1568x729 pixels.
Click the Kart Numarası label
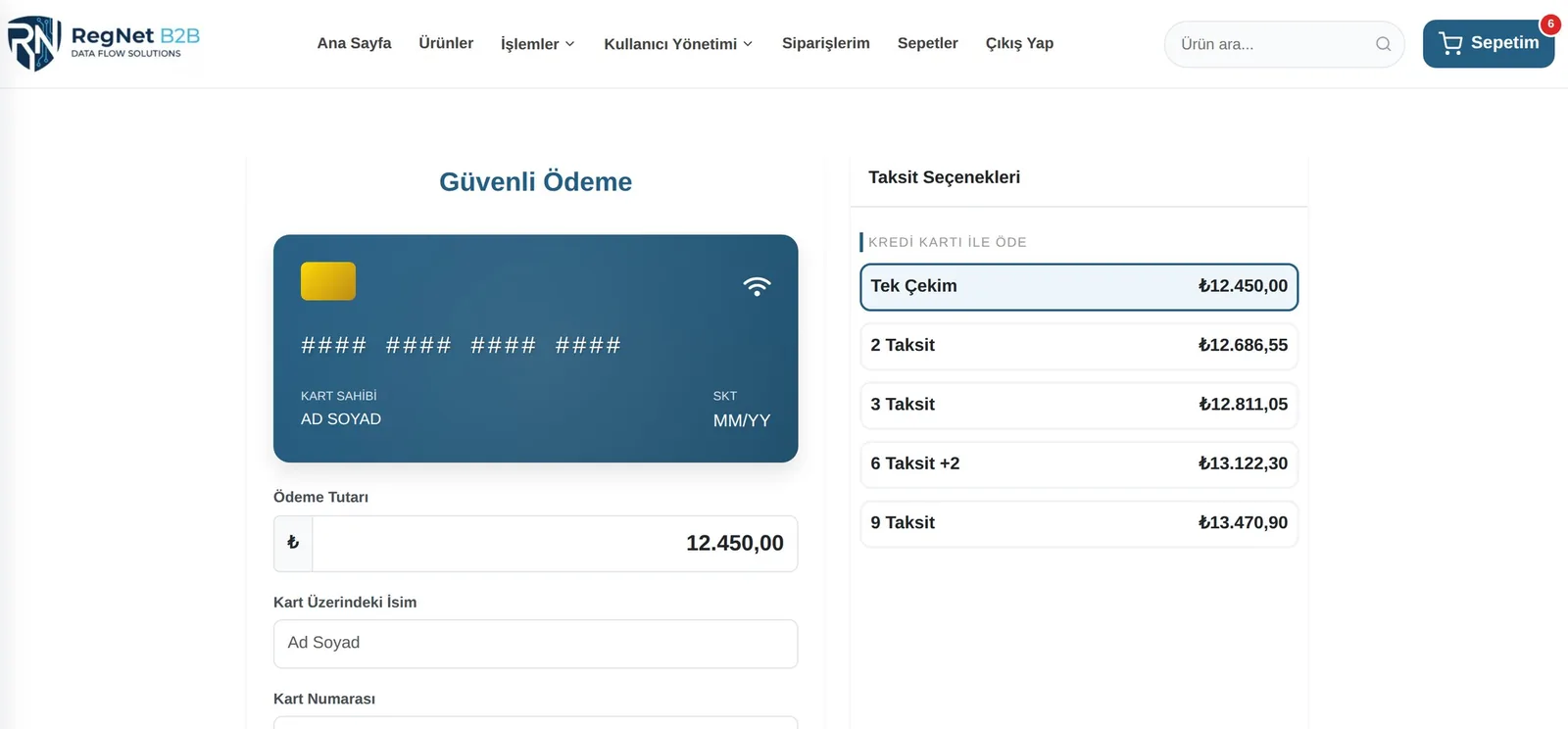(x=324, y=699)
